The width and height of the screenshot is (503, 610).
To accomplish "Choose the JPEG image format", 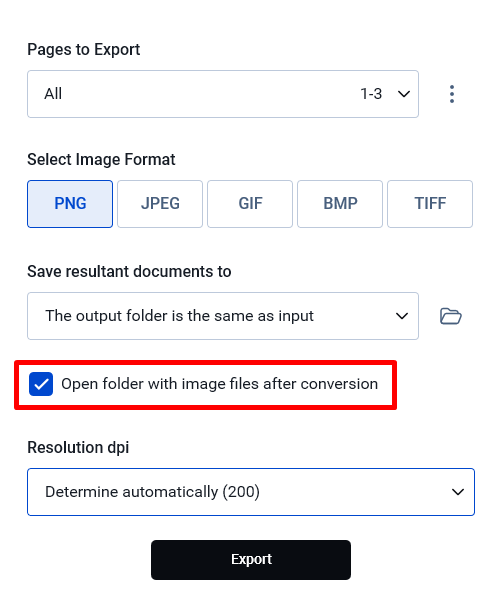I will tap(160, 204).
